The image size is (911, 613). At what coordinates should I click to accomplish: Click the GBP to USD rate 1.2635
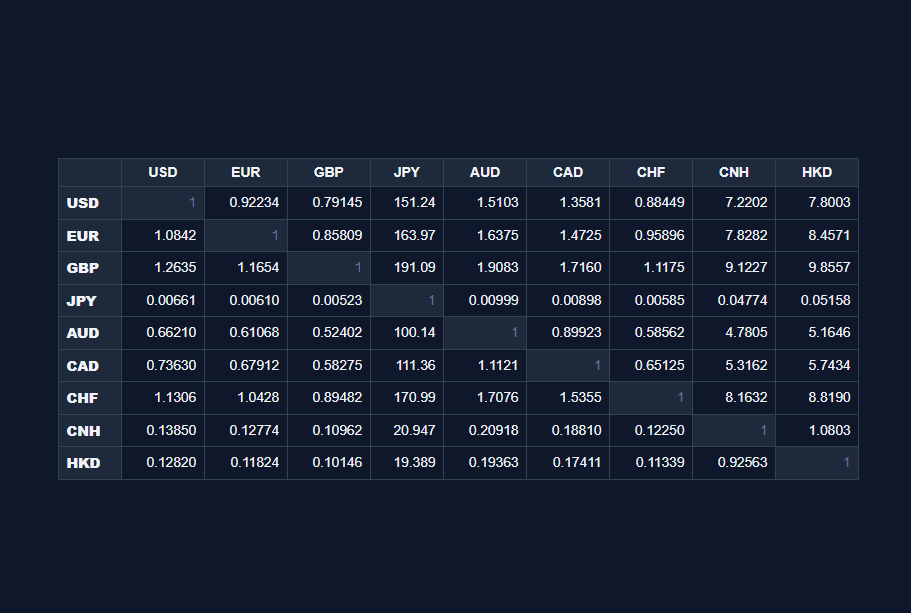(x=163, y=268)
